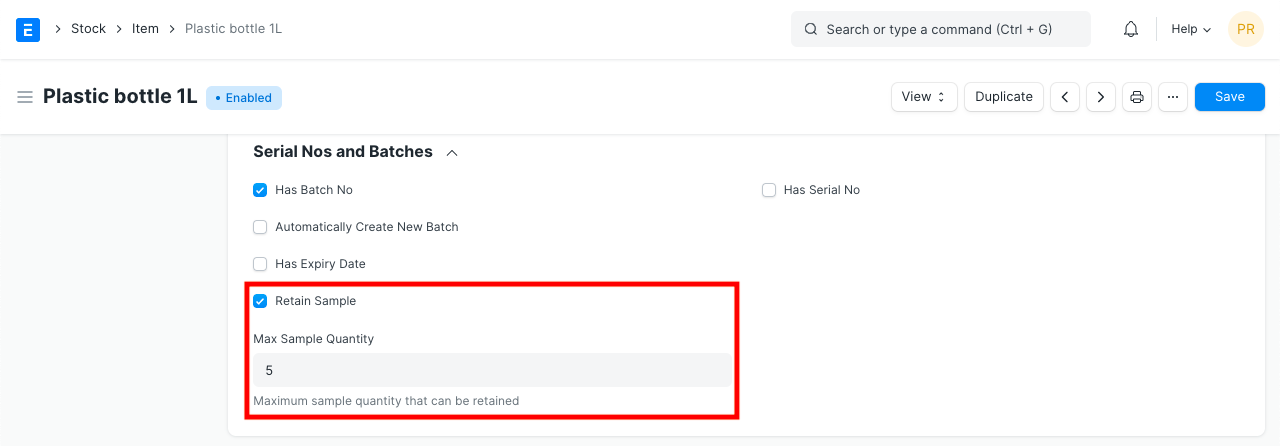Focus the Max Sample Quantity field
The width and height of the screenshot is (1280, 446).
[492, 370]
